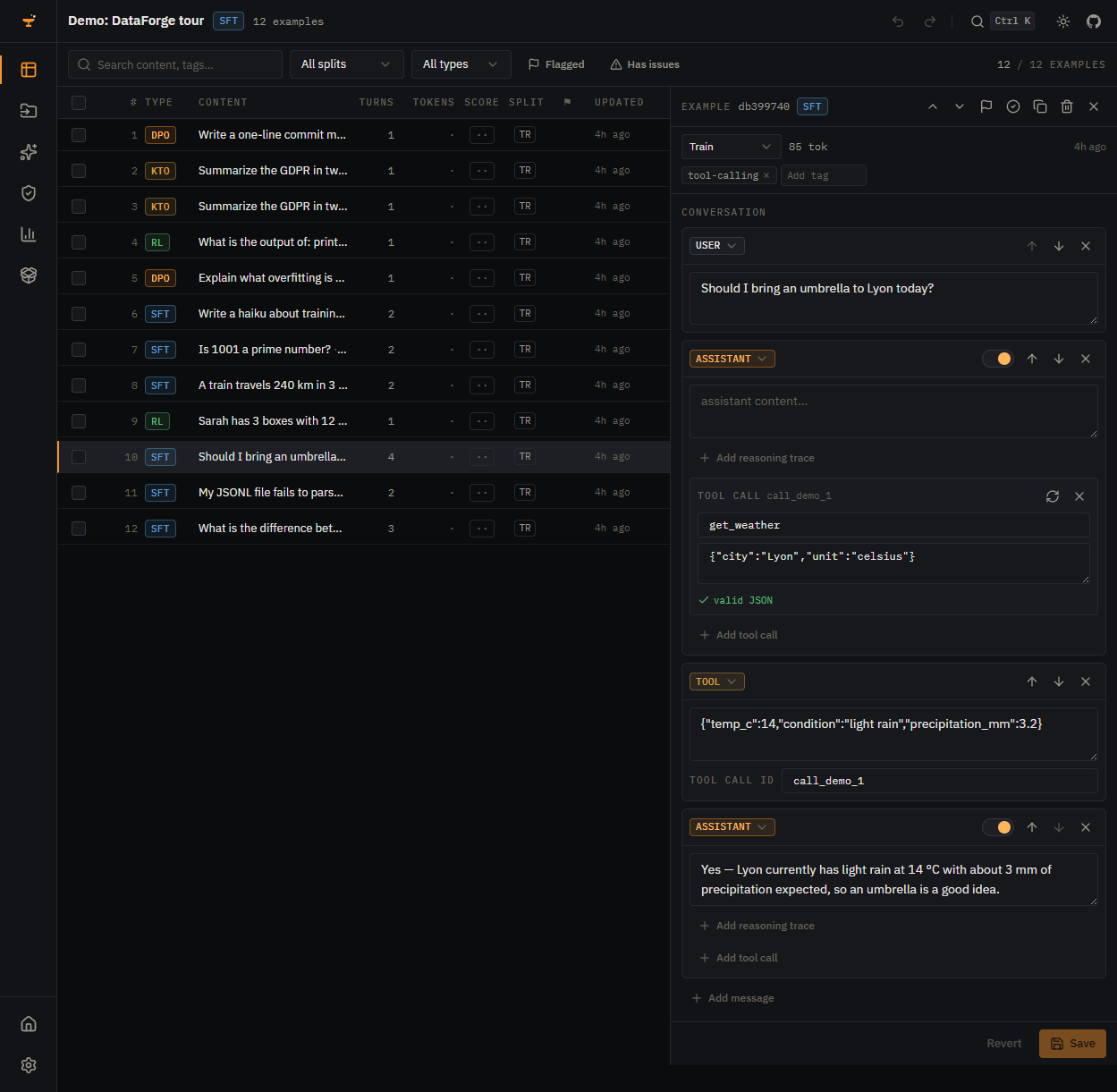Check row 10 'Should I bring an umbrella' checkbox
This screenshot has height=1092, width=1117.
(79, 457)
